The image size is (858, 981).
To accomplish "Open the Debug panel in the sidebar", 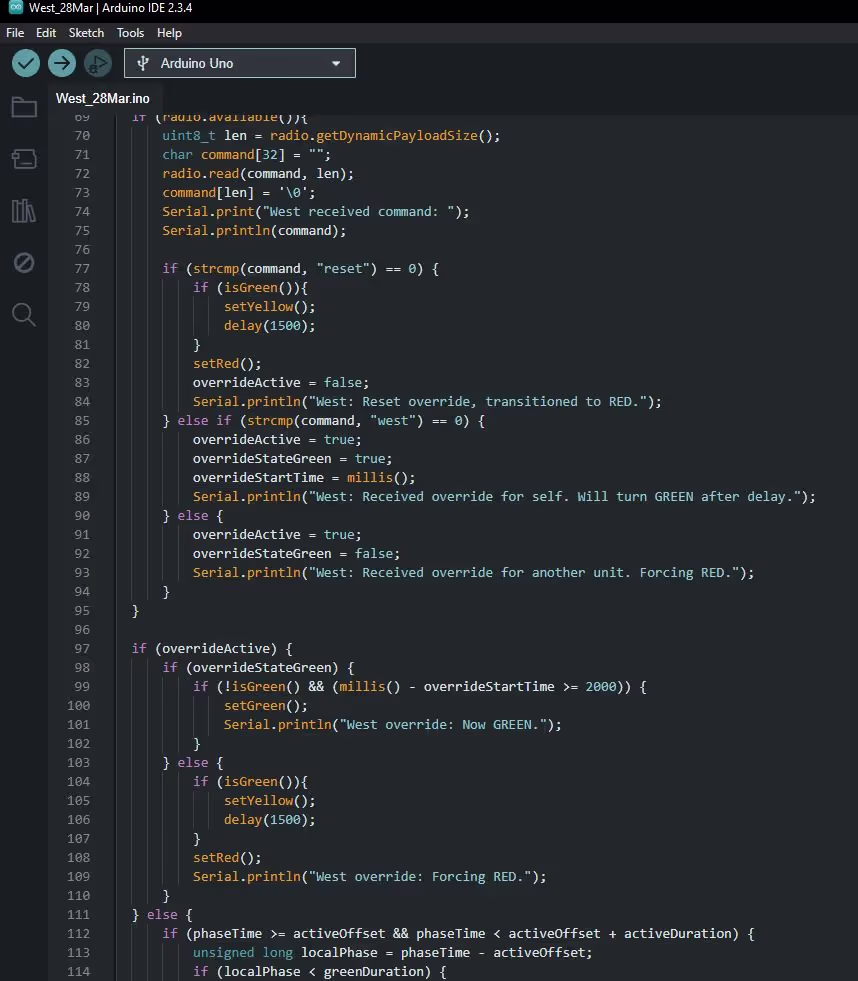I will tap(24, 263).
